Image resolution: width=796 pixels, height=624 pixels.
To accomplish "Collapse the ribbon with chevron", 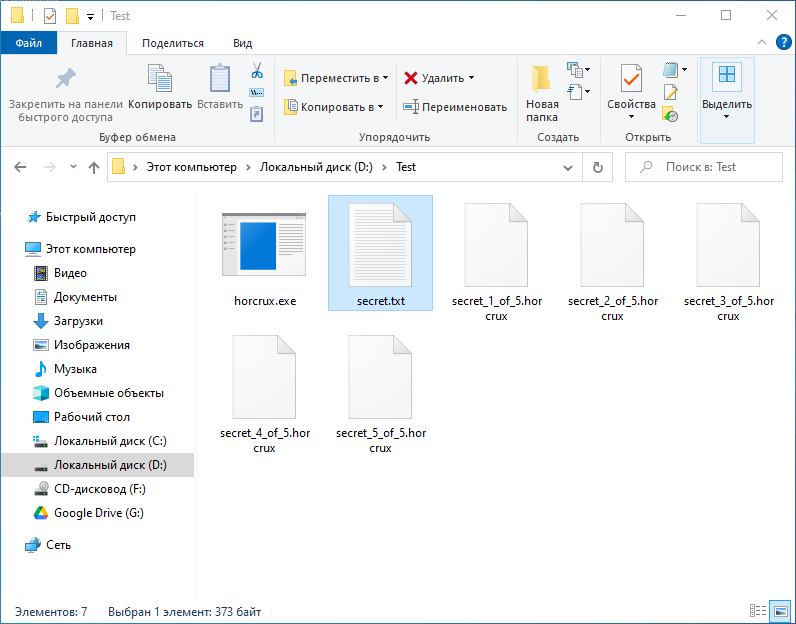I will [761, 43].
